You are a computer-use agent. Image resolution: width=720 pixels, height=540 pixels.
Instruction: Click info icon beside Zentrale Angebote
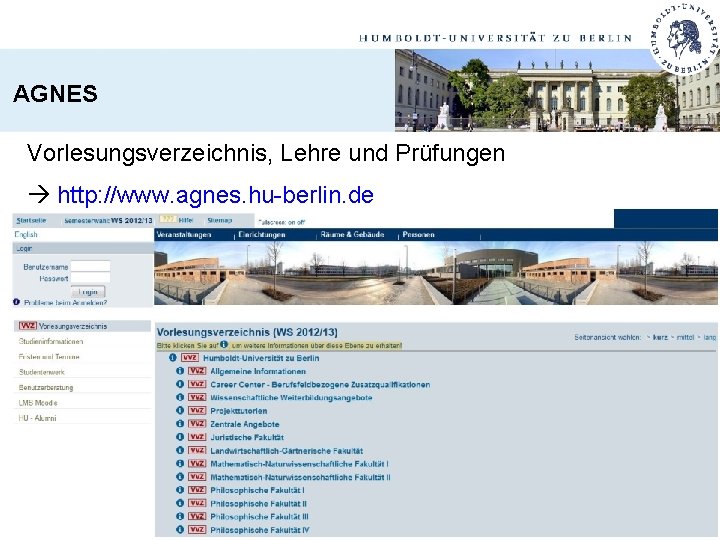(x=180, y=424)
